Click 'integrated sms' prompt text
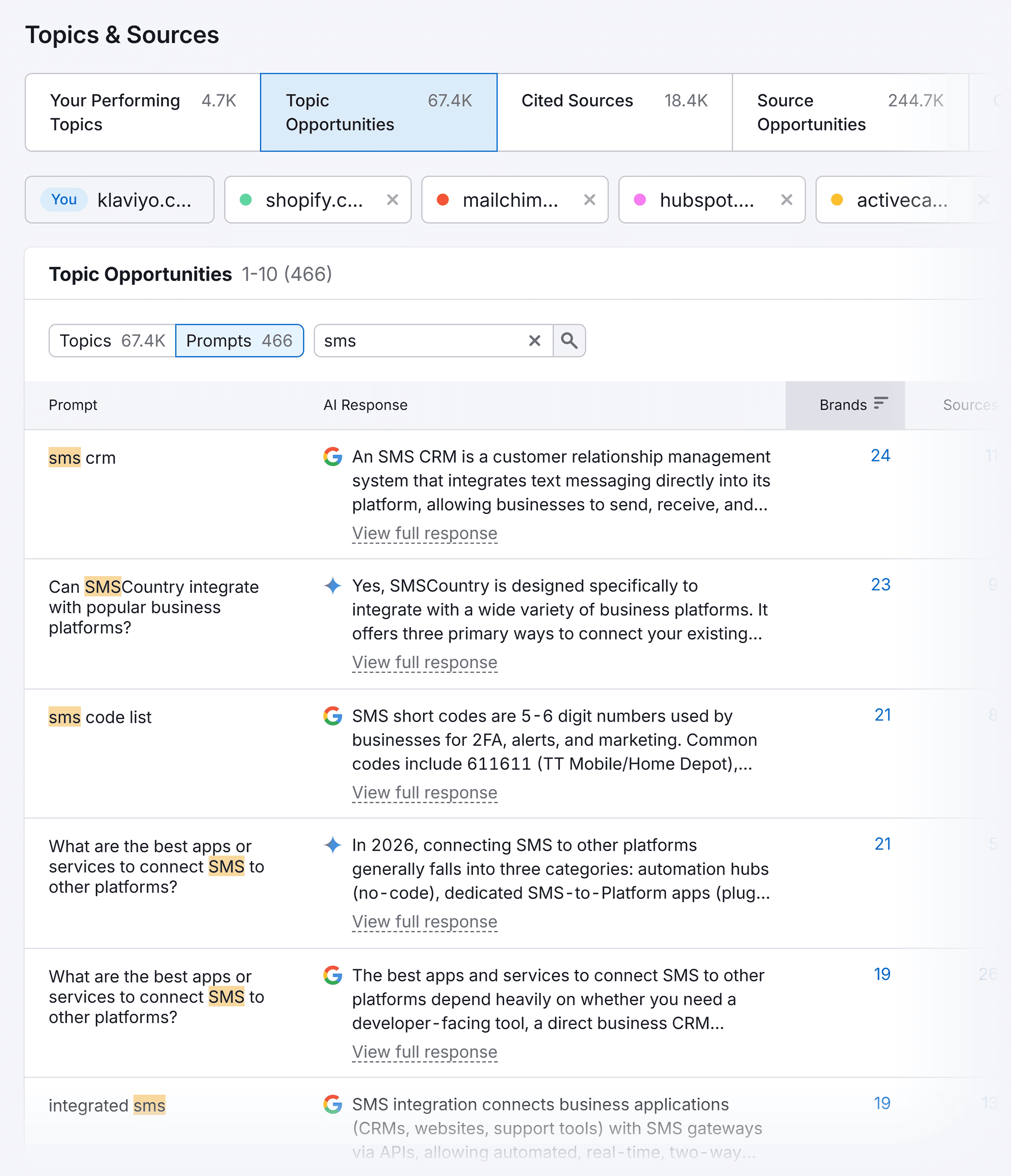 (x=107, y=1106)
